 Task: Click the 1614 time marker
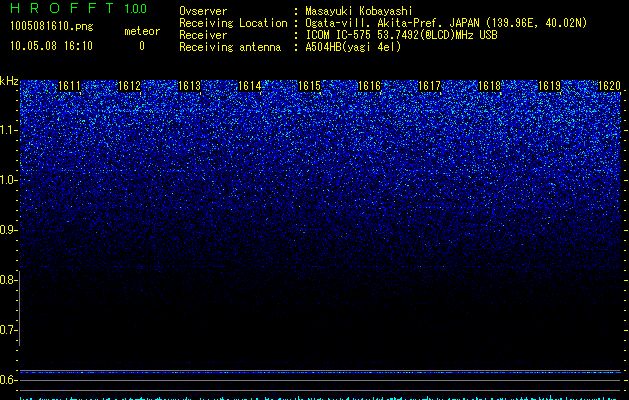click(250, 86)
